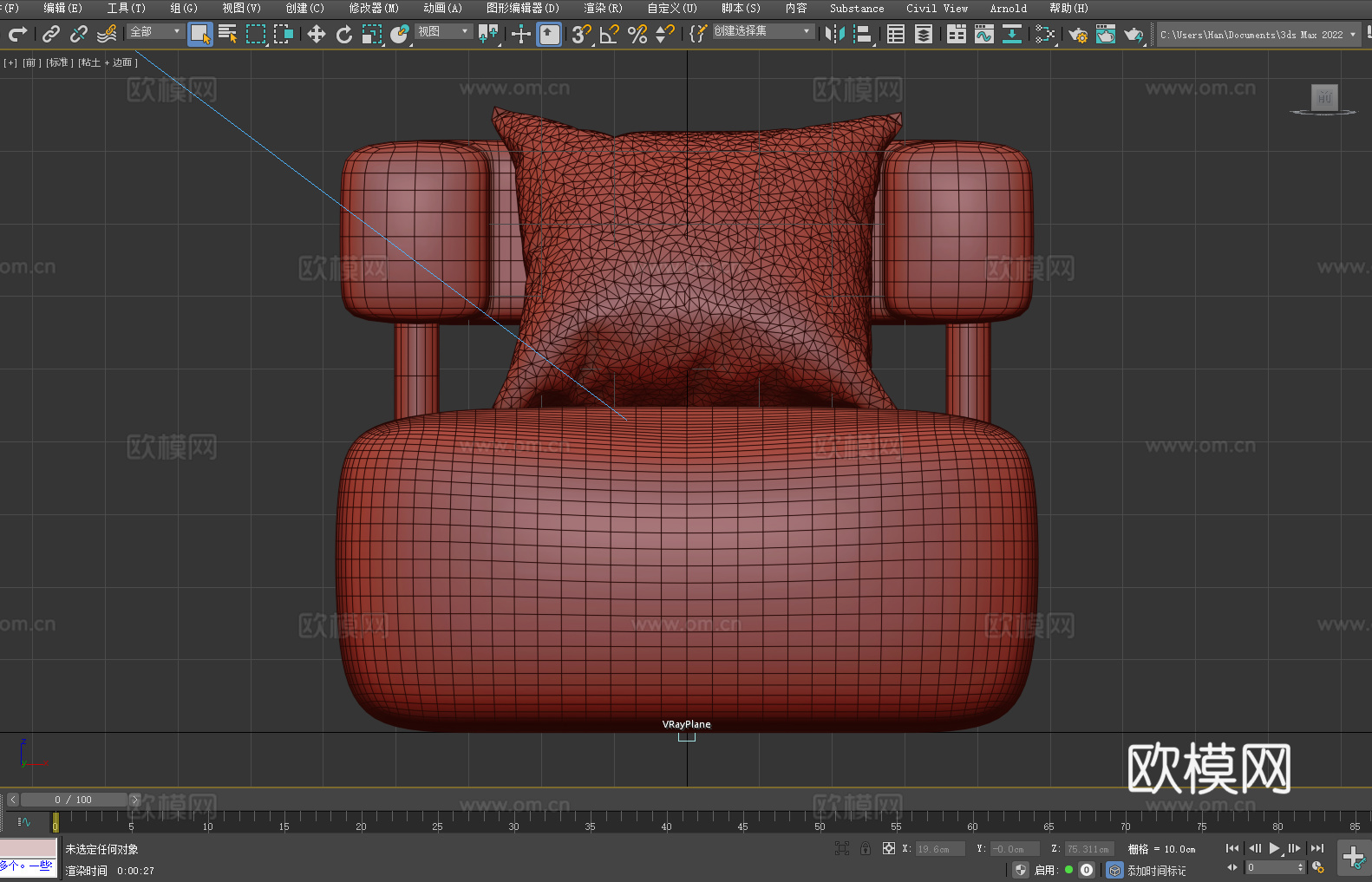
Task: Toggle Spinner Snap
Action: coord(665,34)
